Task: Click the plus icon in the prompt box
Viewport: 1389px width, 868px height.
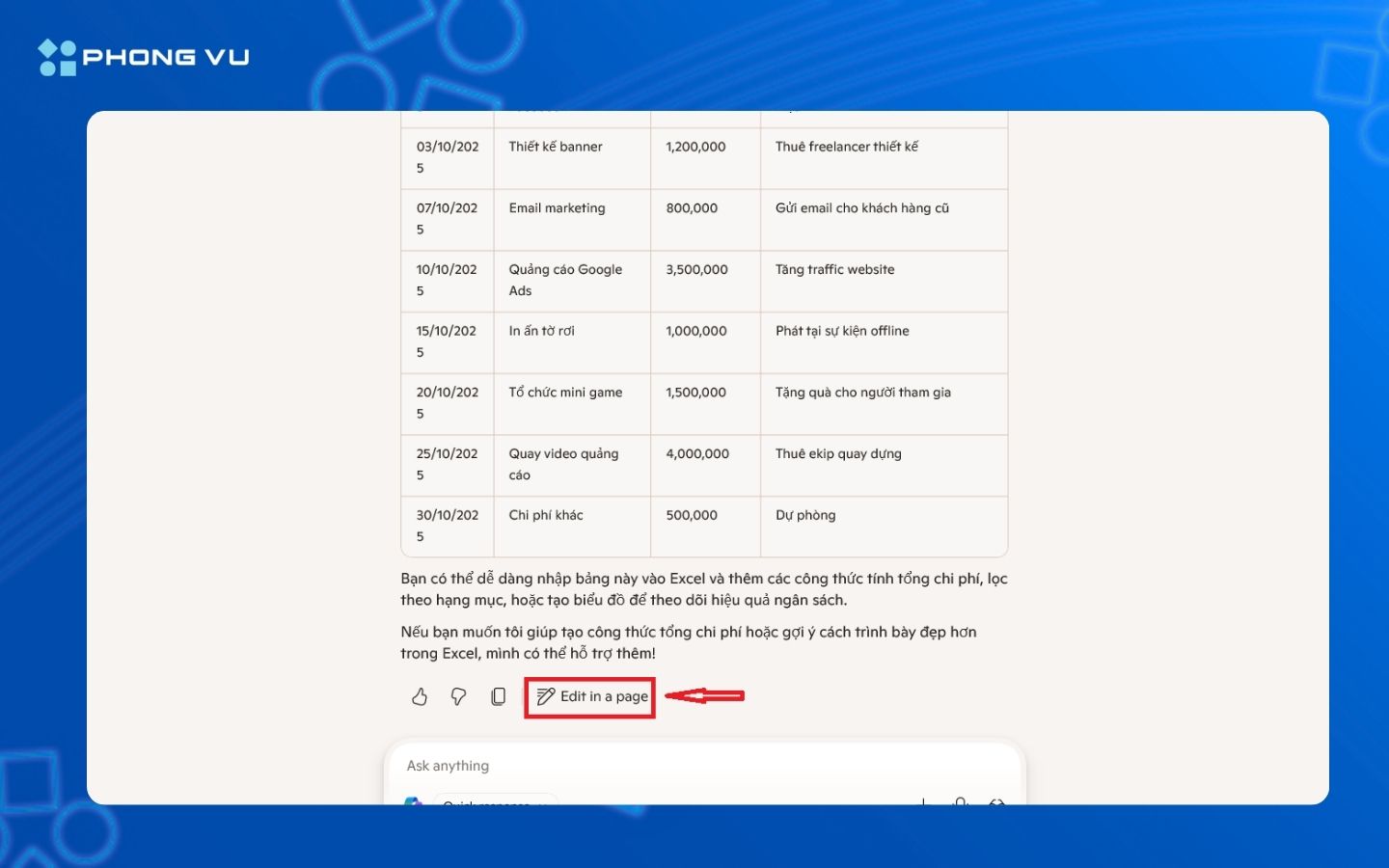Action: (x=923, y=800)
